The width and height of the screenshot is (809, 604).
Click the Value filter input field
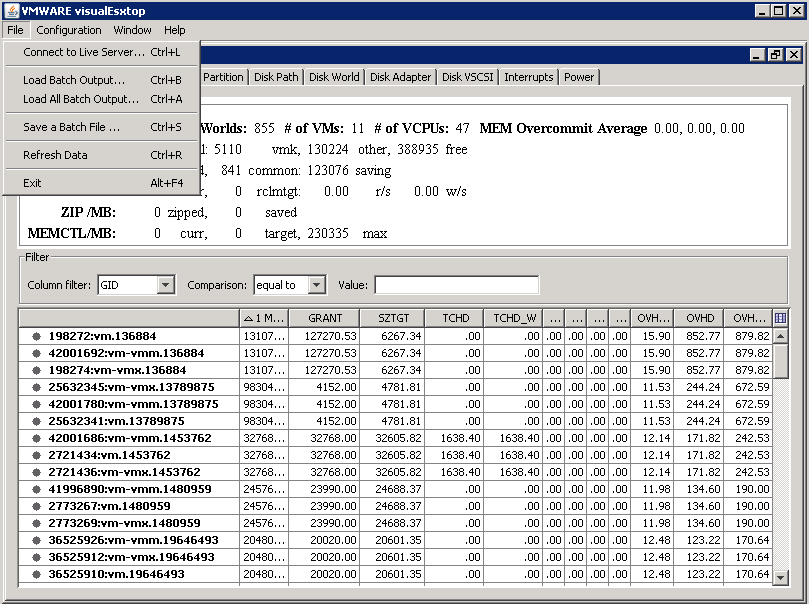[457, 285]
